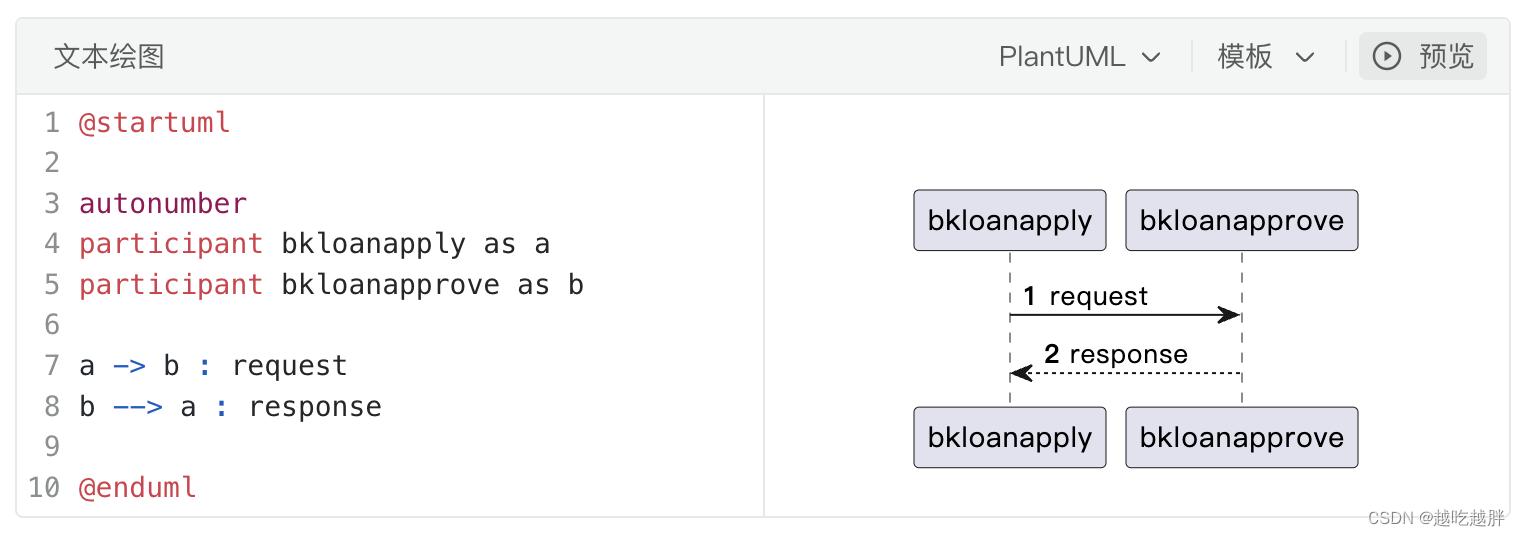This screenshot has height=536, width=1520.
Task: Expand the 模板 template dropdown
Action: [1265, 57]
